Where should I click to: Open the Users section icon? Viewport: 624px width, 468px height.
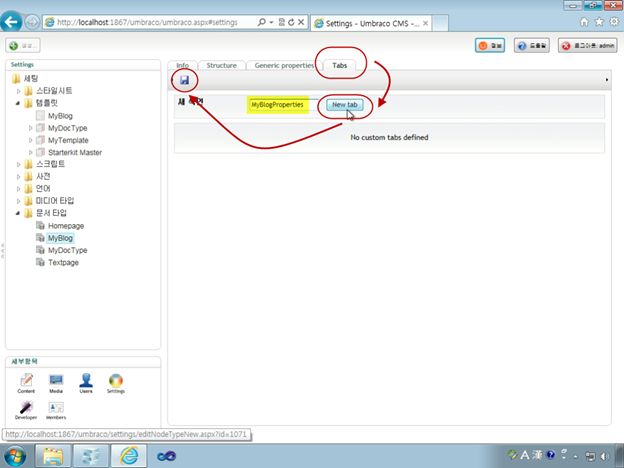point(86,384)
